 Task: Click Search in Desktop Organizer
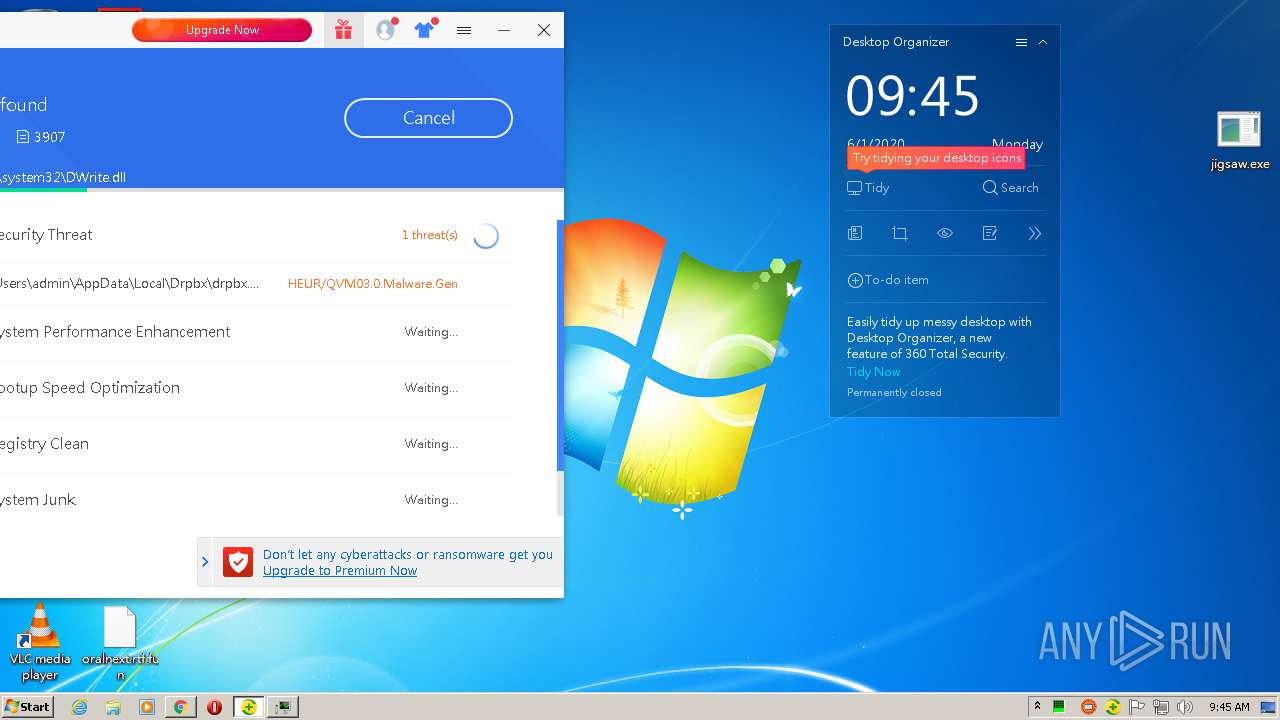[x=1011, y=188]
